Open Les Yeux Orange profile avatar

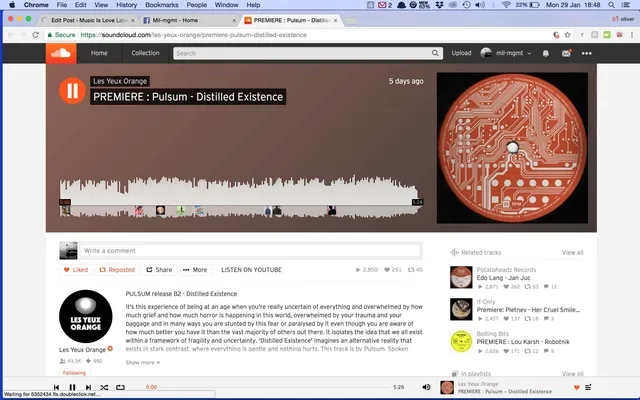tap(86, 316)
